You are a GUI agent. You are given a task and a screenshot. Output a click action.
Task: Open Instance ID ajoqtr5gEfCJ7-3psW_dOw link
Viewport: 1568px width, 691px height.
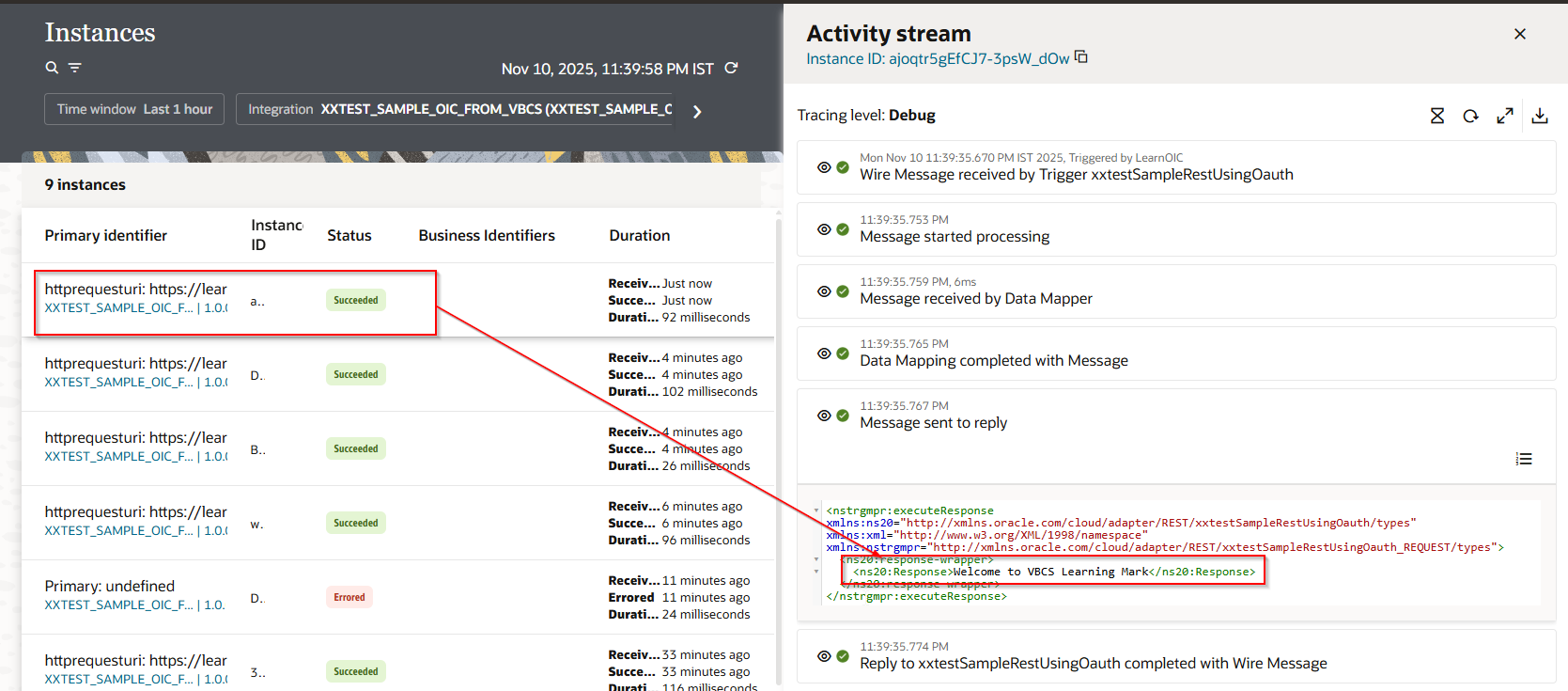[937, 58]
